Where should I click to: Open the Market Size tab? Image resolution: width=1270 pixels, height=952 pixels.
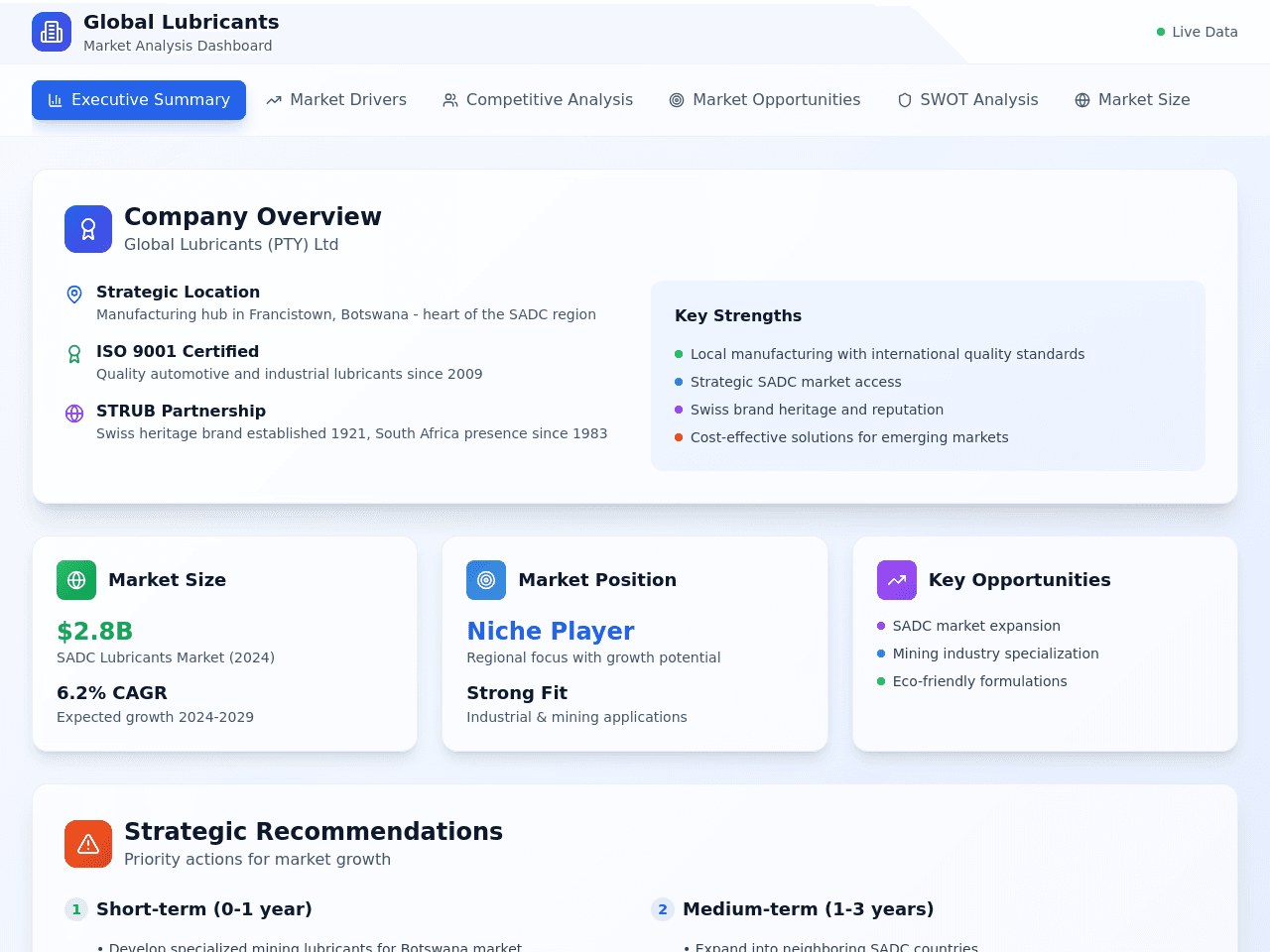pyautogui.click(x=1132, y=100)
